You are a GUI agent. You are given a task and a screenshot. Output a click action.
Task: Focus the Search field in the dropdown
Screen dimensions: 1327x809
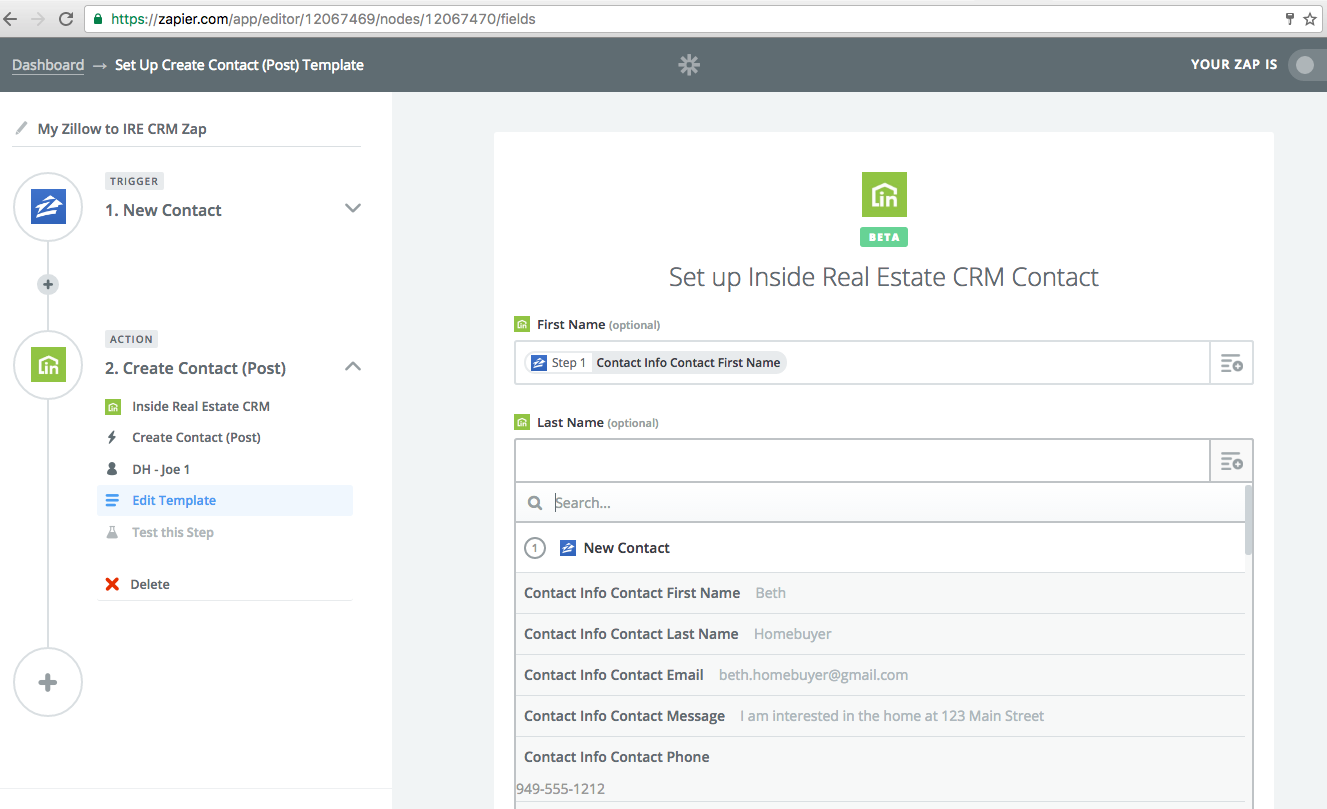(x=880, y=503)
